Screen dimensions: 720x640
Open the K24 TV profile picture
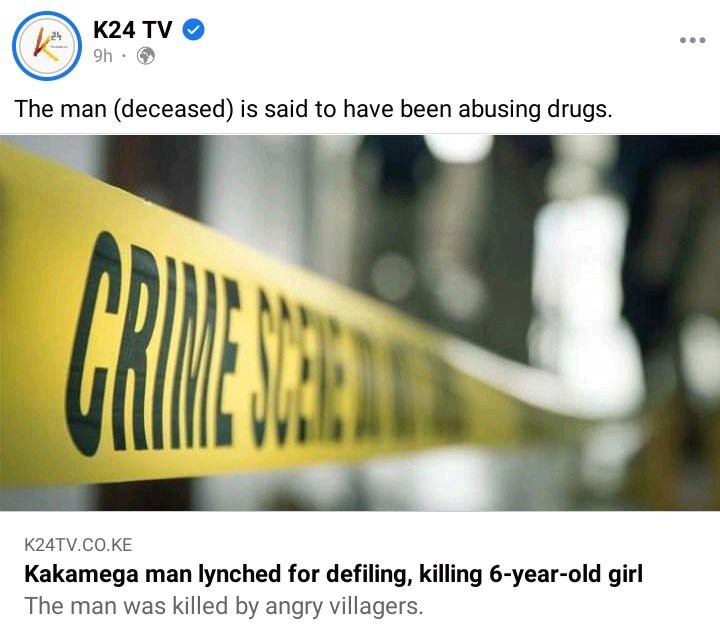[47, 46]
